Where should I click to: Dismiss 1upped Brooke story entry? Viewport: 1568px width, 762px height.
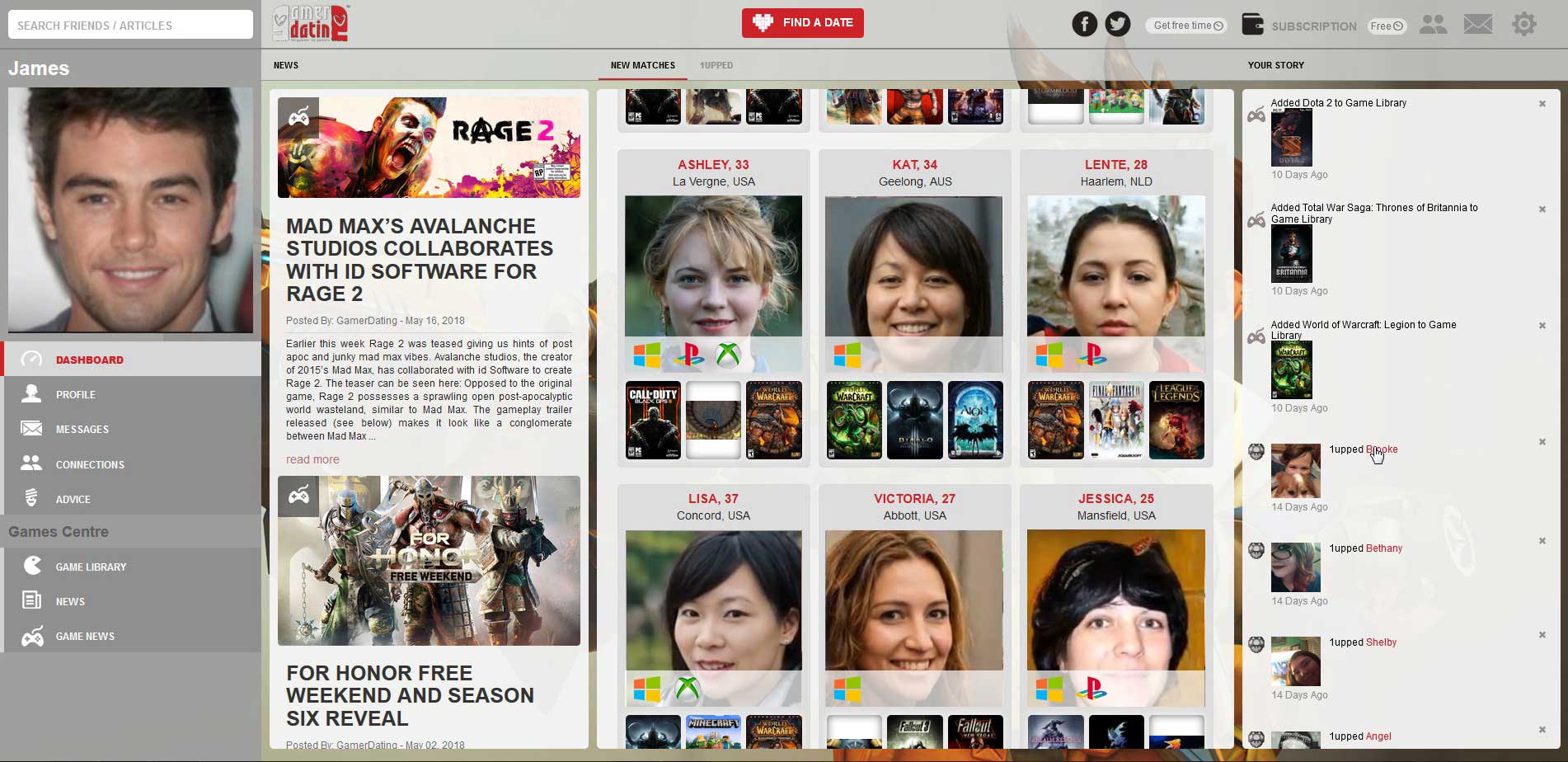1542,442
